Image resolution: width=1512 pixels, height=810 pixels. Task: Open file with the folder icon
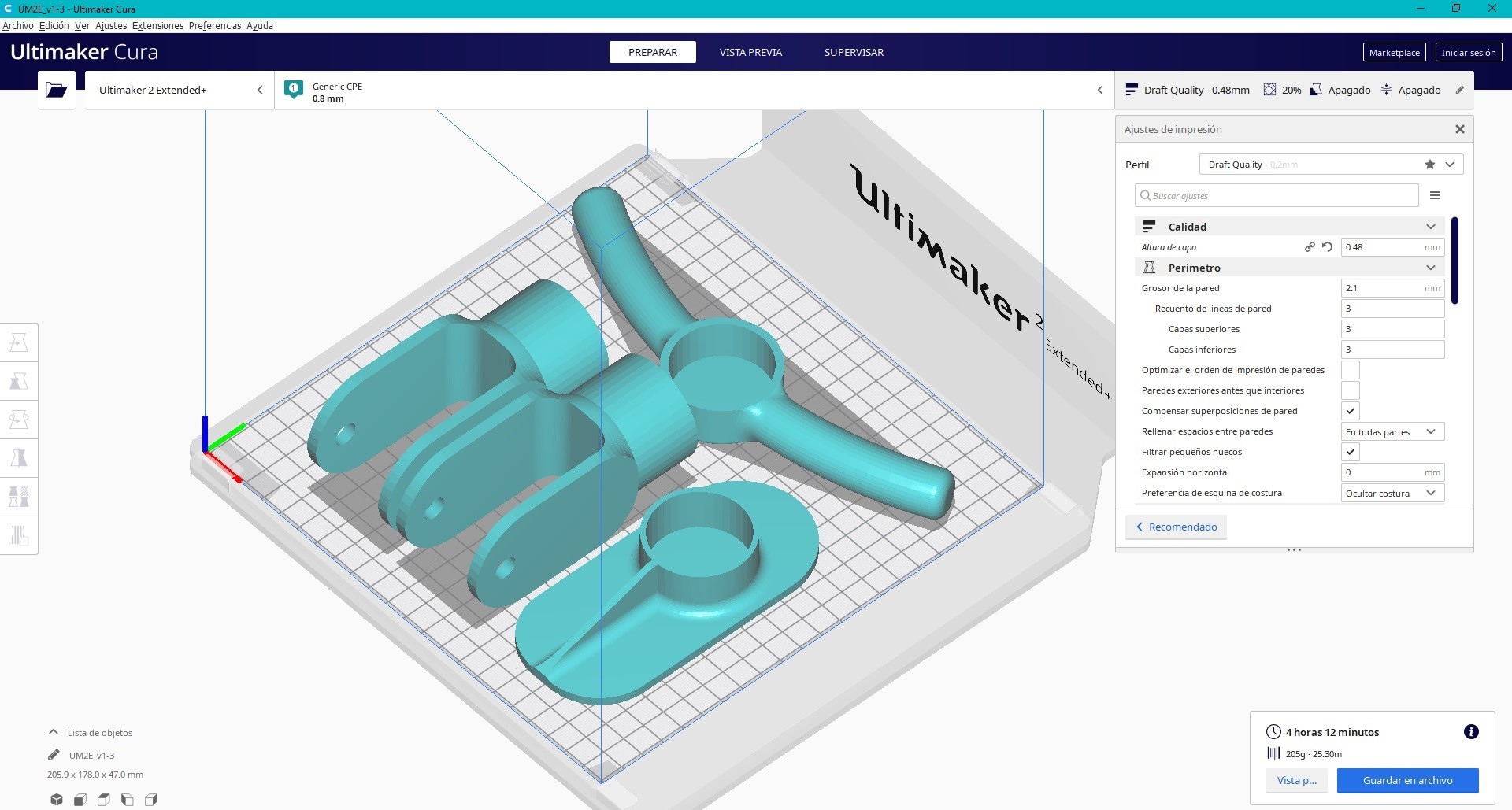[x=56, y=90]
